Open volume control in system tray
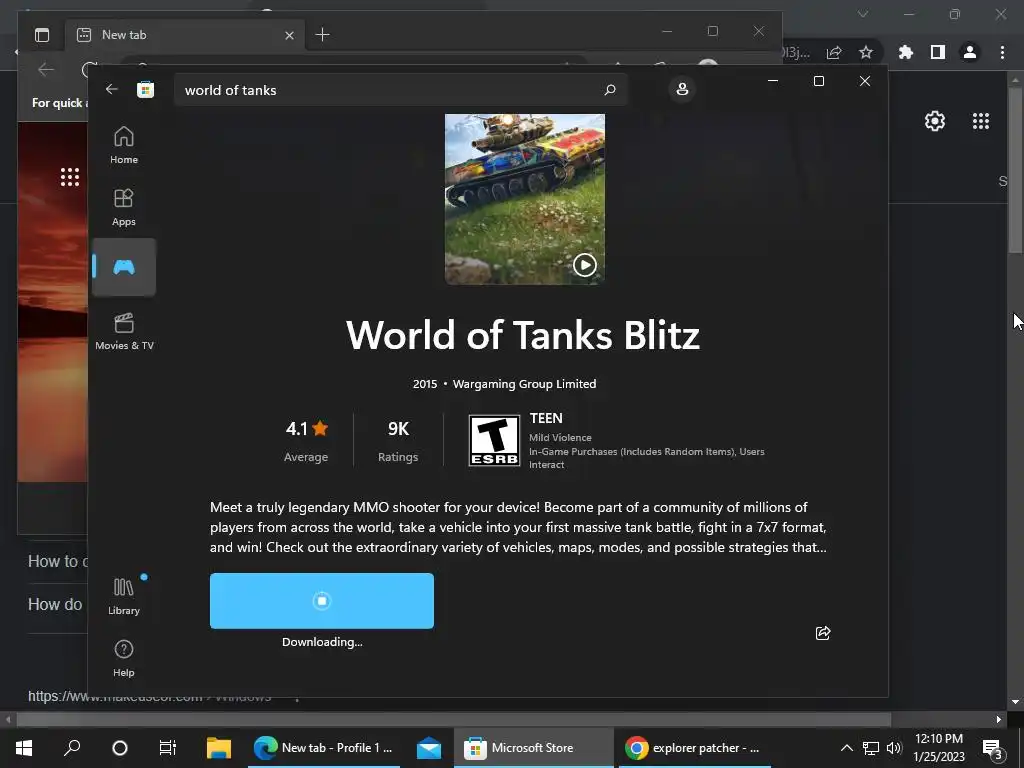This screenshot has height=768, width=1024. [894, 748]
